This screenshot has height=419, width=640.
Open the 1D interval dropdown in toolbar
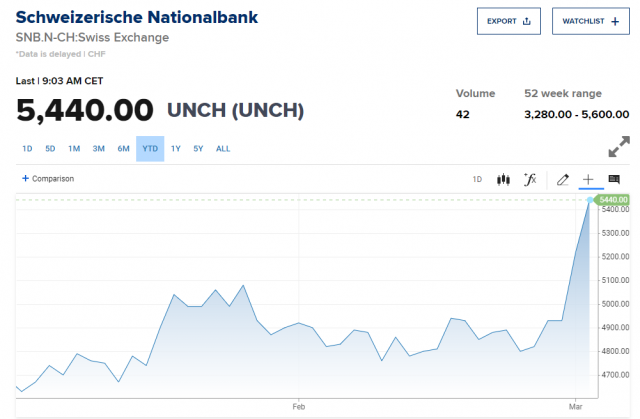tap(477, 179)
